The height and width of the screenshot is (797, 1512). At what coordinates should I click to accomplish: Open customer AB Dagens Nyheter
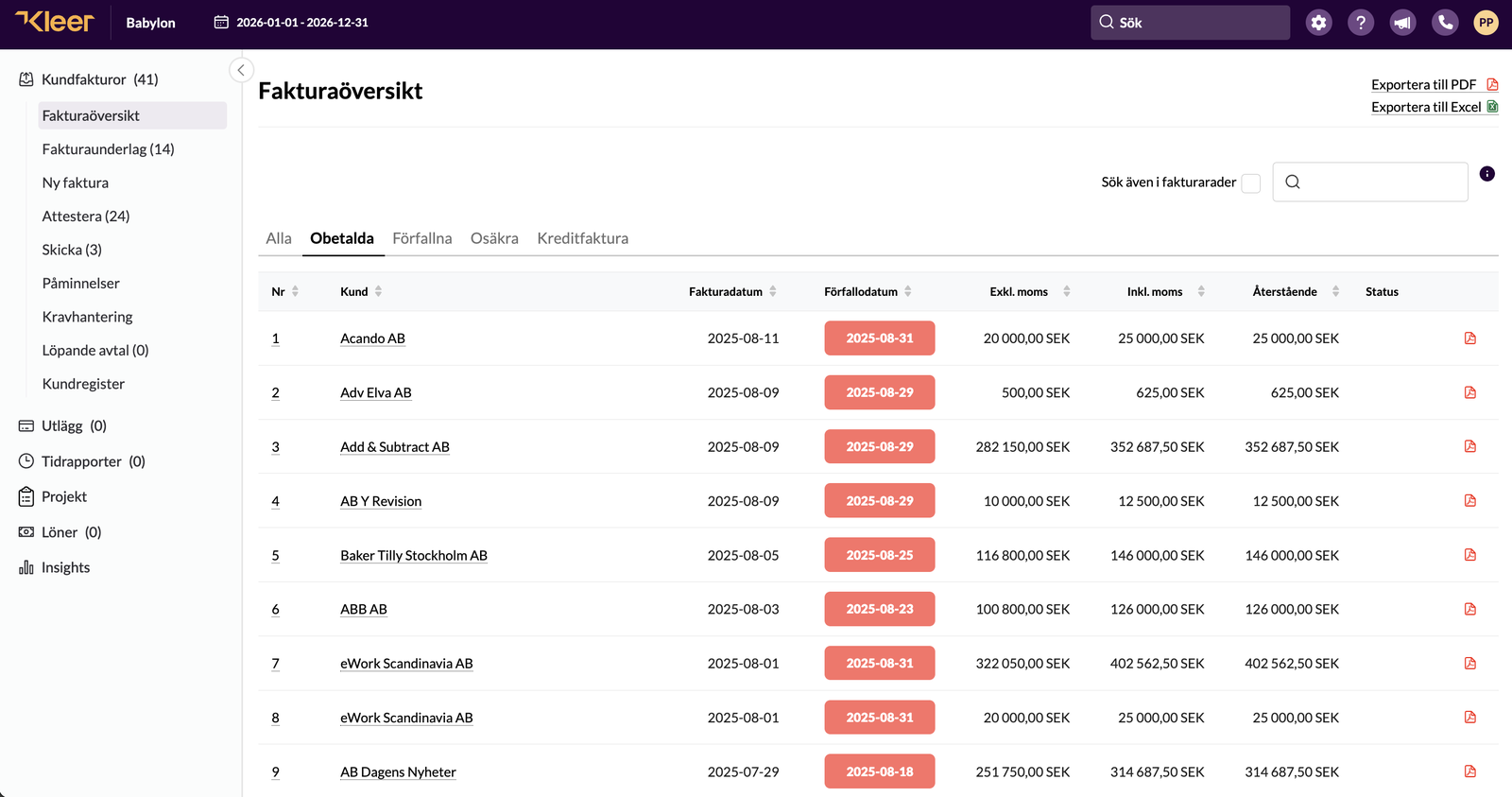pos(398,771)
